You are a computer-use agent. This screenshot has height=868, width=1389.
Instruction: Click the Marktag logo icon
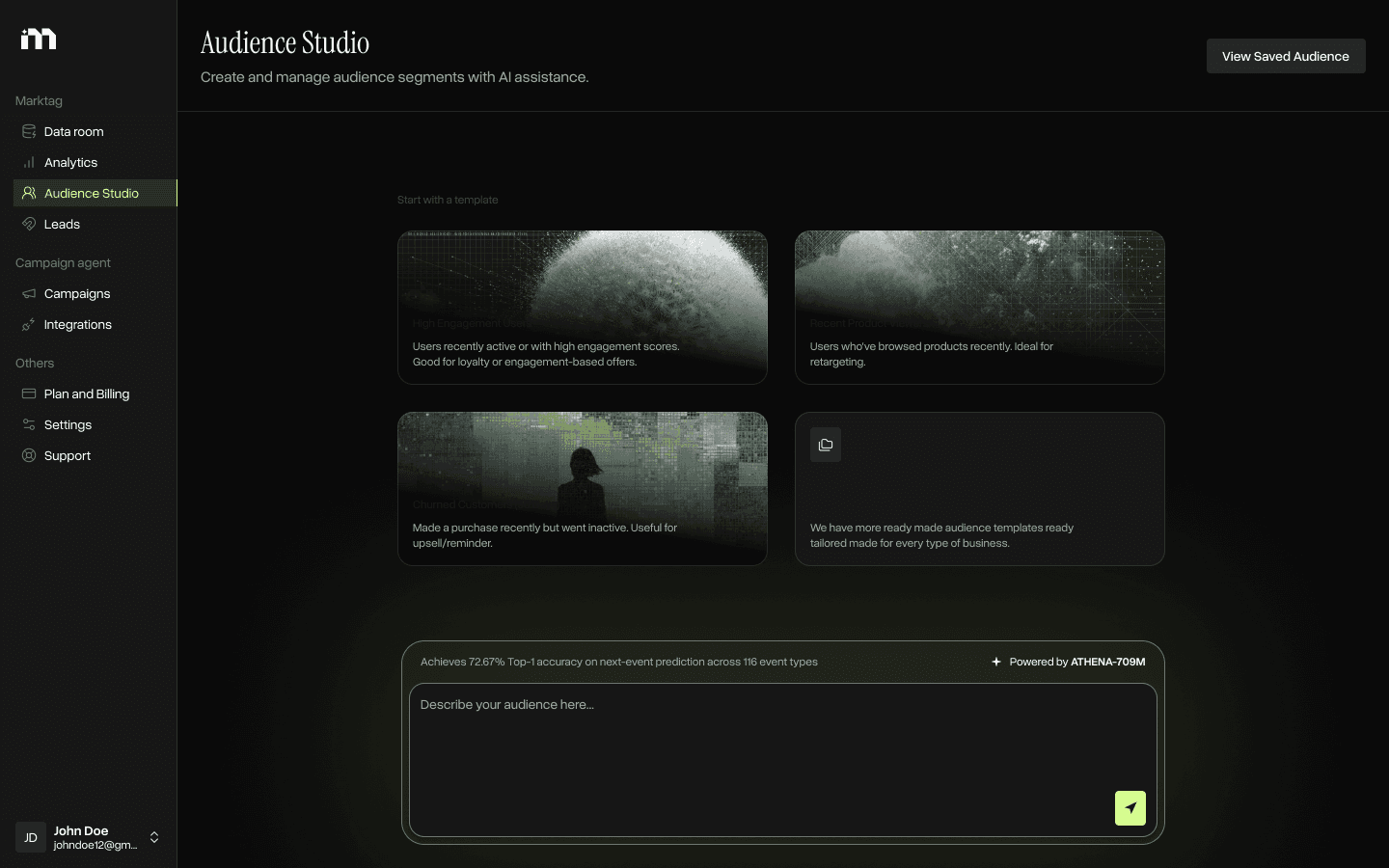click(39, 39)
